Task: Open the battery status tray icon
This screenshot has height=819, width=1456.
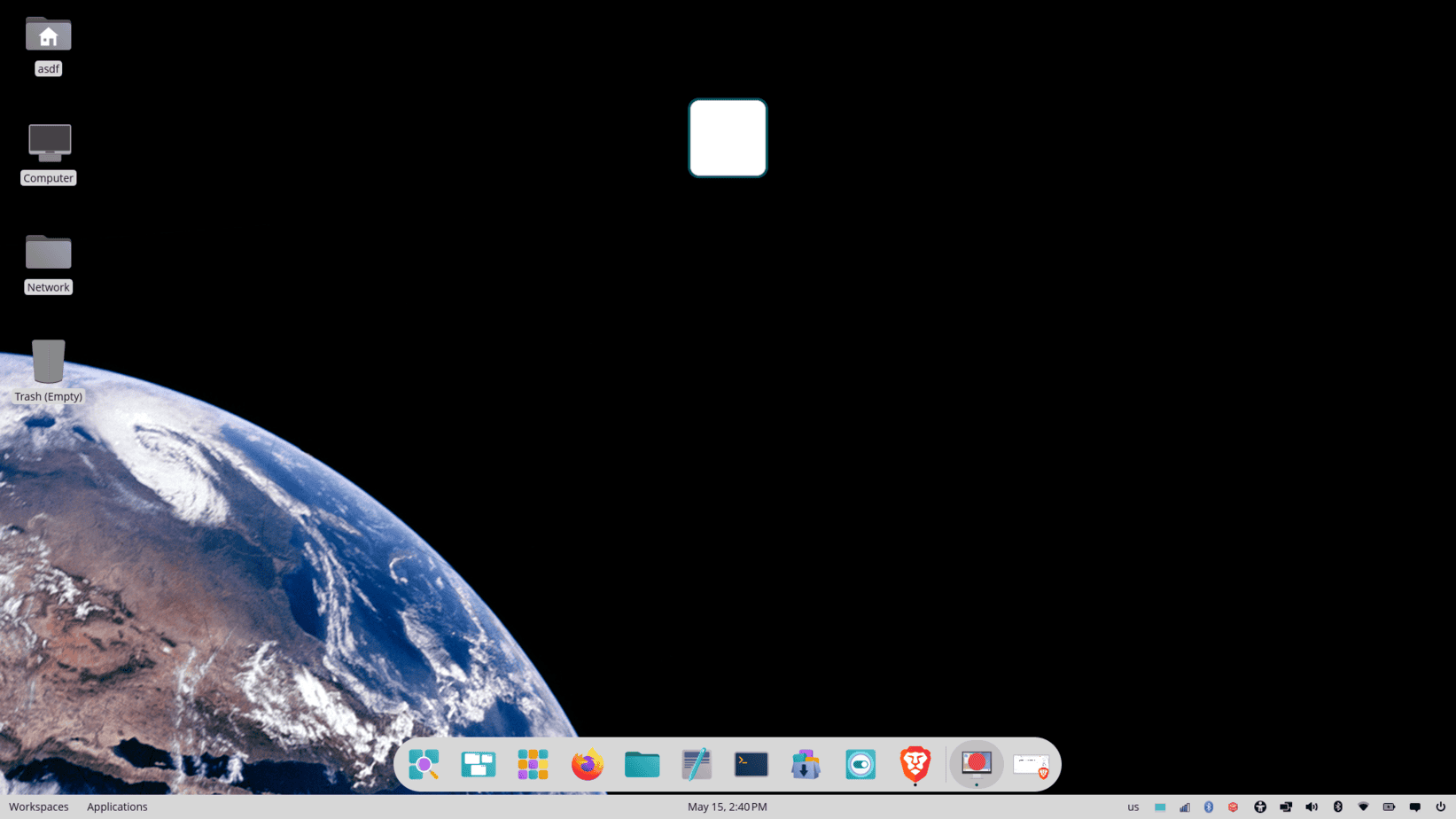Action: point(1389,807)
